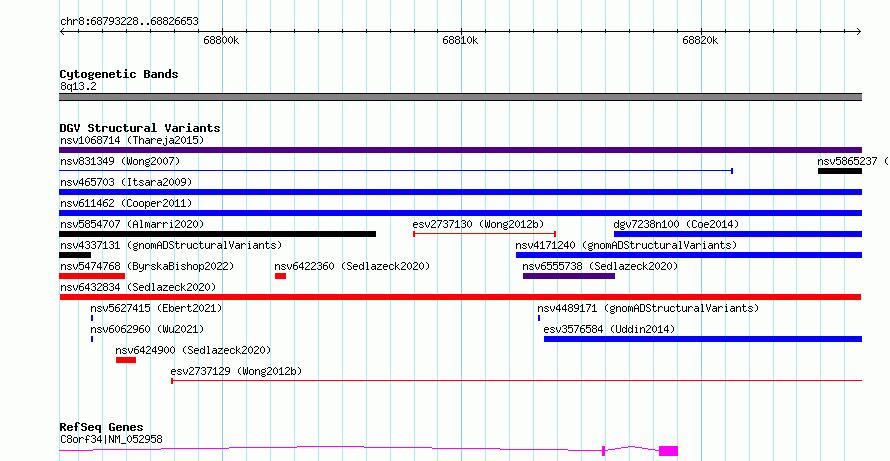Click the ruler's right arrowhead
The image size is (890, 461).
(859, 32)
